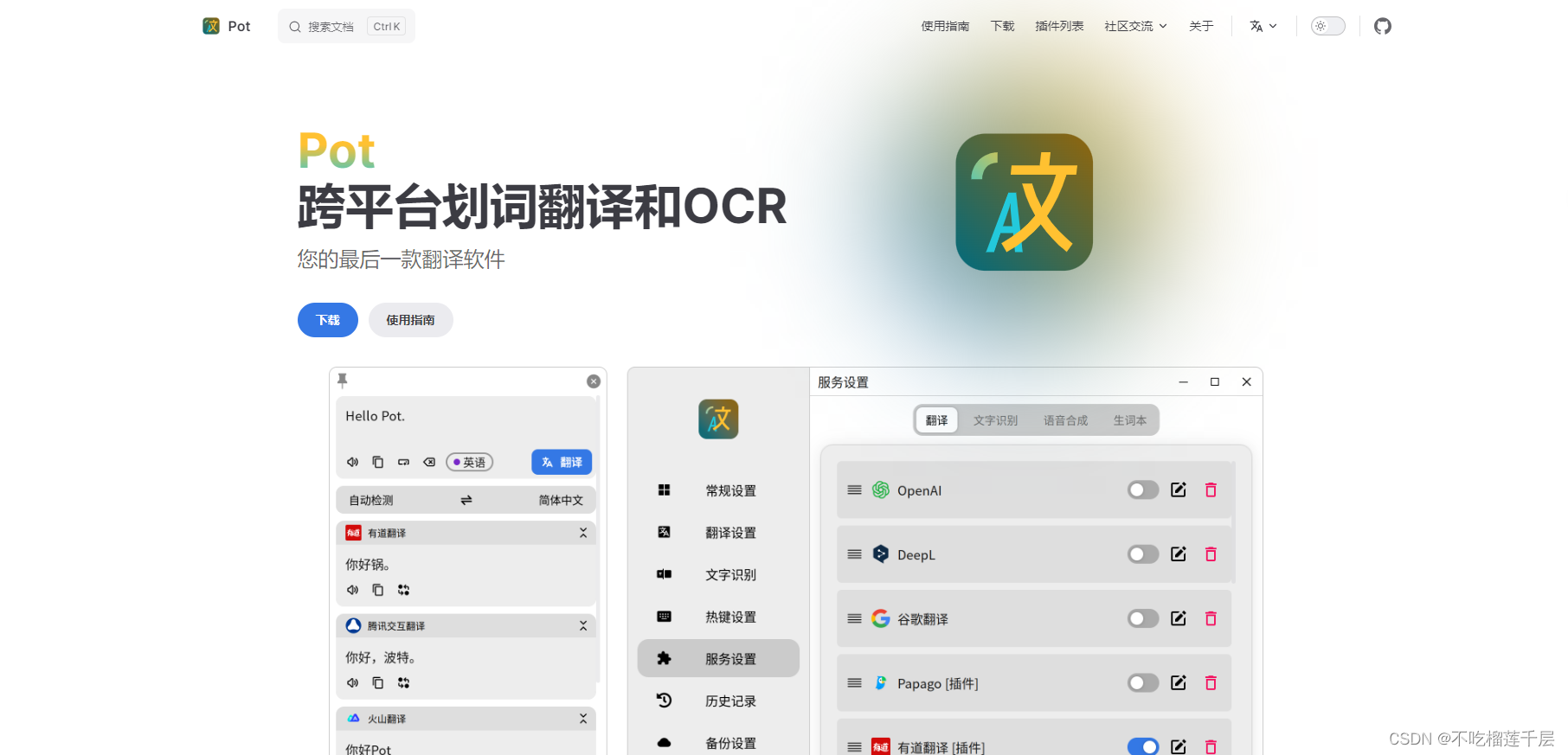
Task: Click the clear-text backspace icon
Action: 429,462
